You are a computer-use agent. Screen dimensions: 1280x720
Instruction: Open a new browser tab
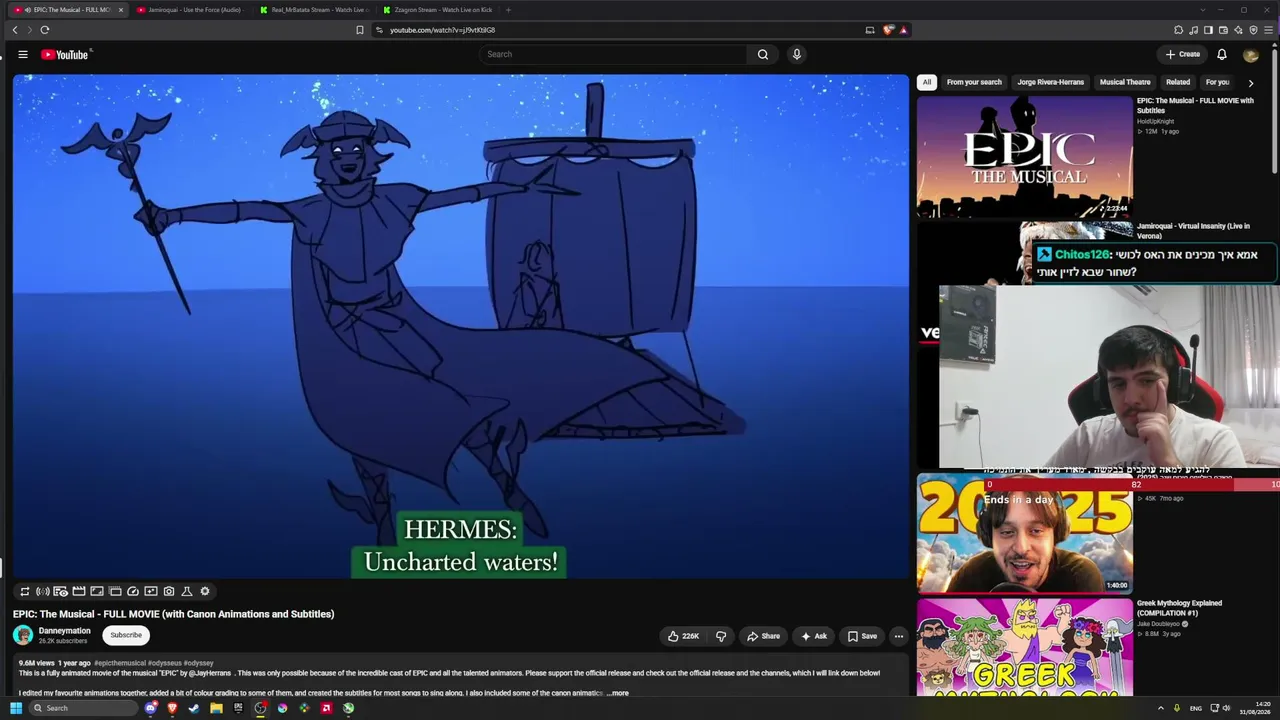[508, 10]
